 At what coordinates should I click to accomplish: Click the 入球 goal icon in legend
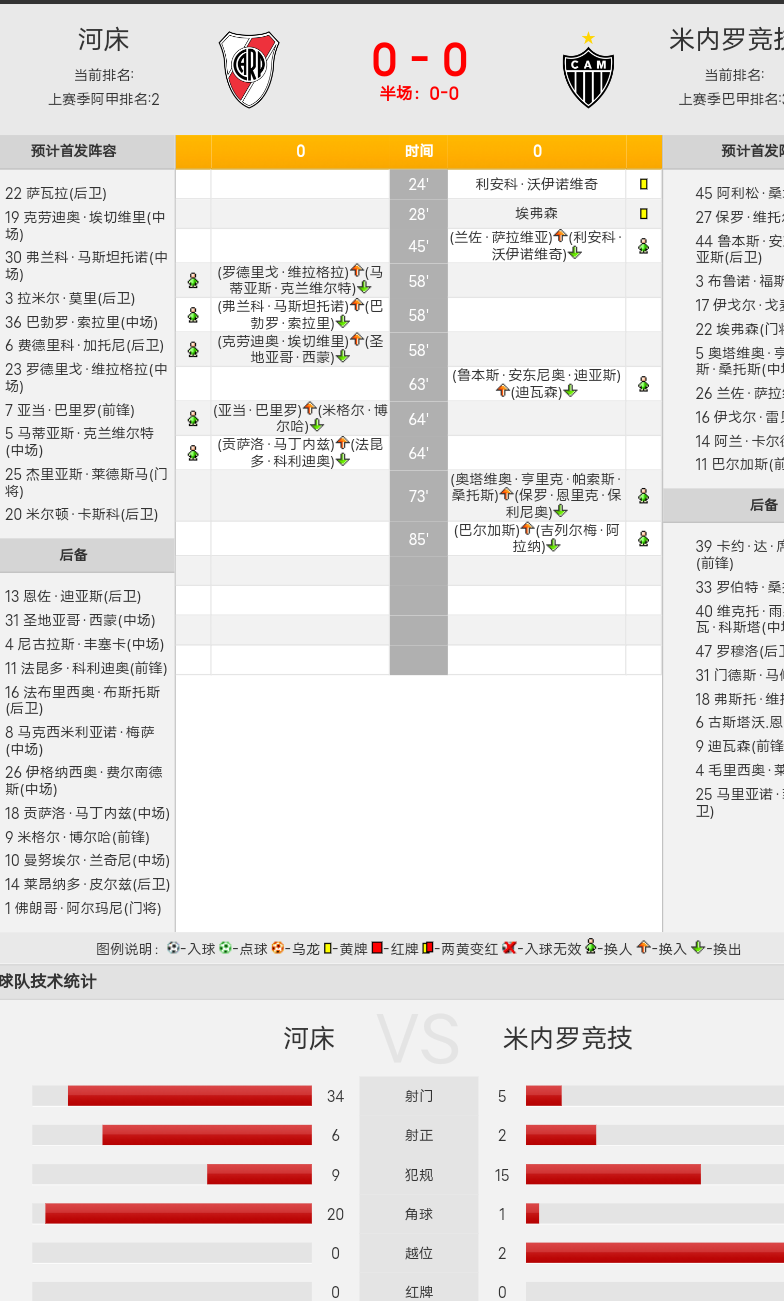click(x=173, y=948)
